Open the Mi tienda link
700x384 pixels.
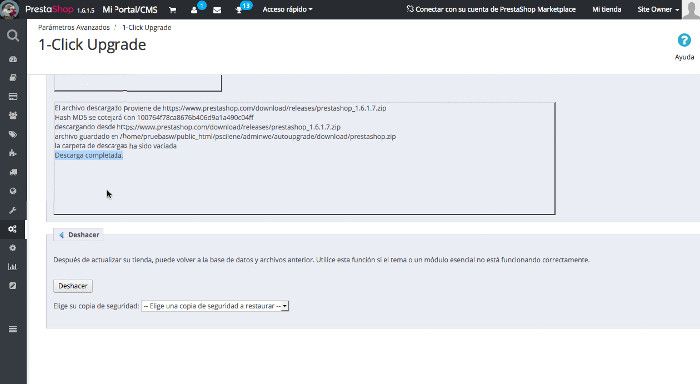606,9
